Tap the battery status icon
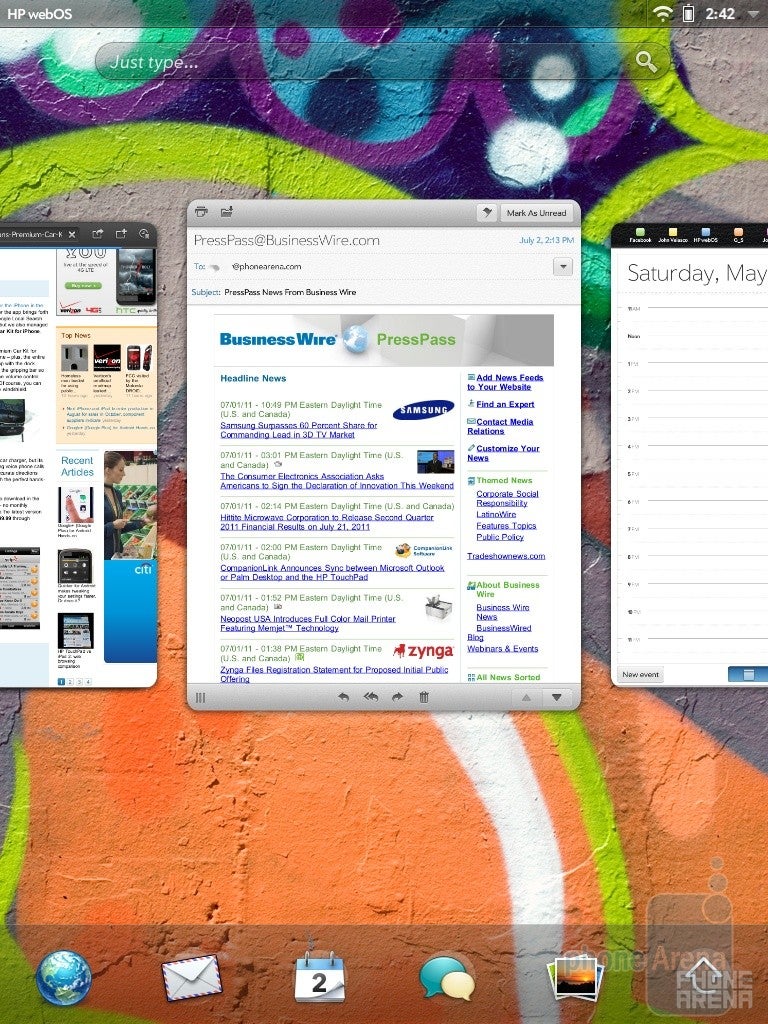This screenshot has width=768, height=1024. (x=688, y=13)
